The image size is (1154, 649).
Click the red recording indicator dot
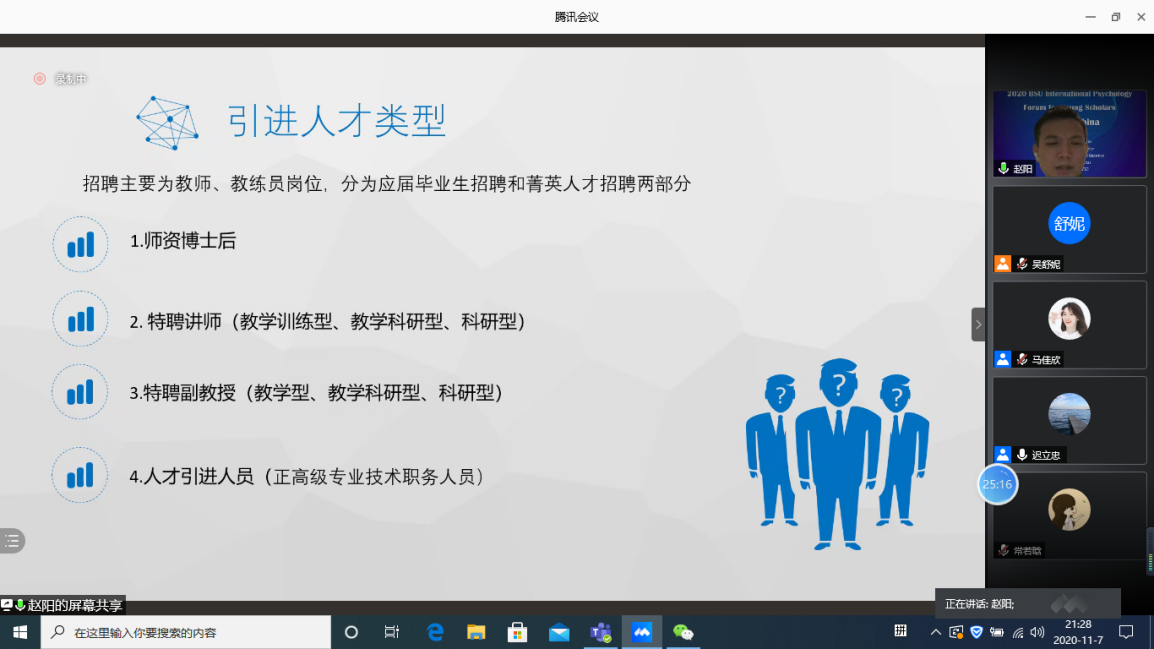pyautogui.click(x=40, y=79)
